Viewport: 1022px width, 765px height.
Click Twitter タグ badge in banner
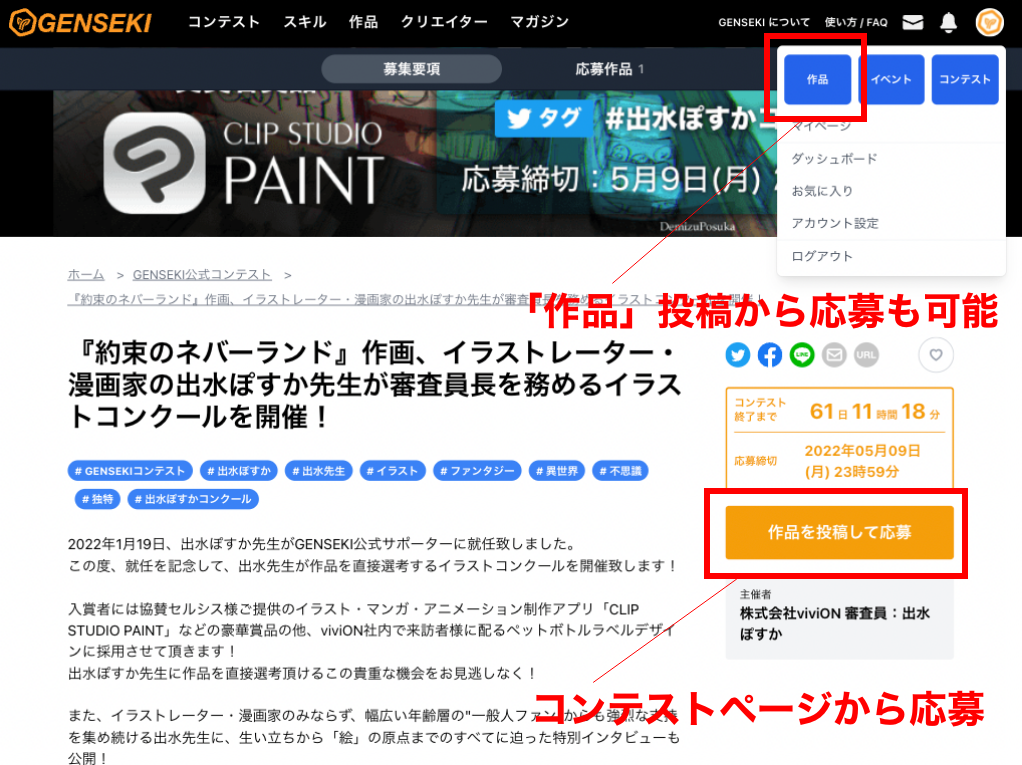(544, 118)
